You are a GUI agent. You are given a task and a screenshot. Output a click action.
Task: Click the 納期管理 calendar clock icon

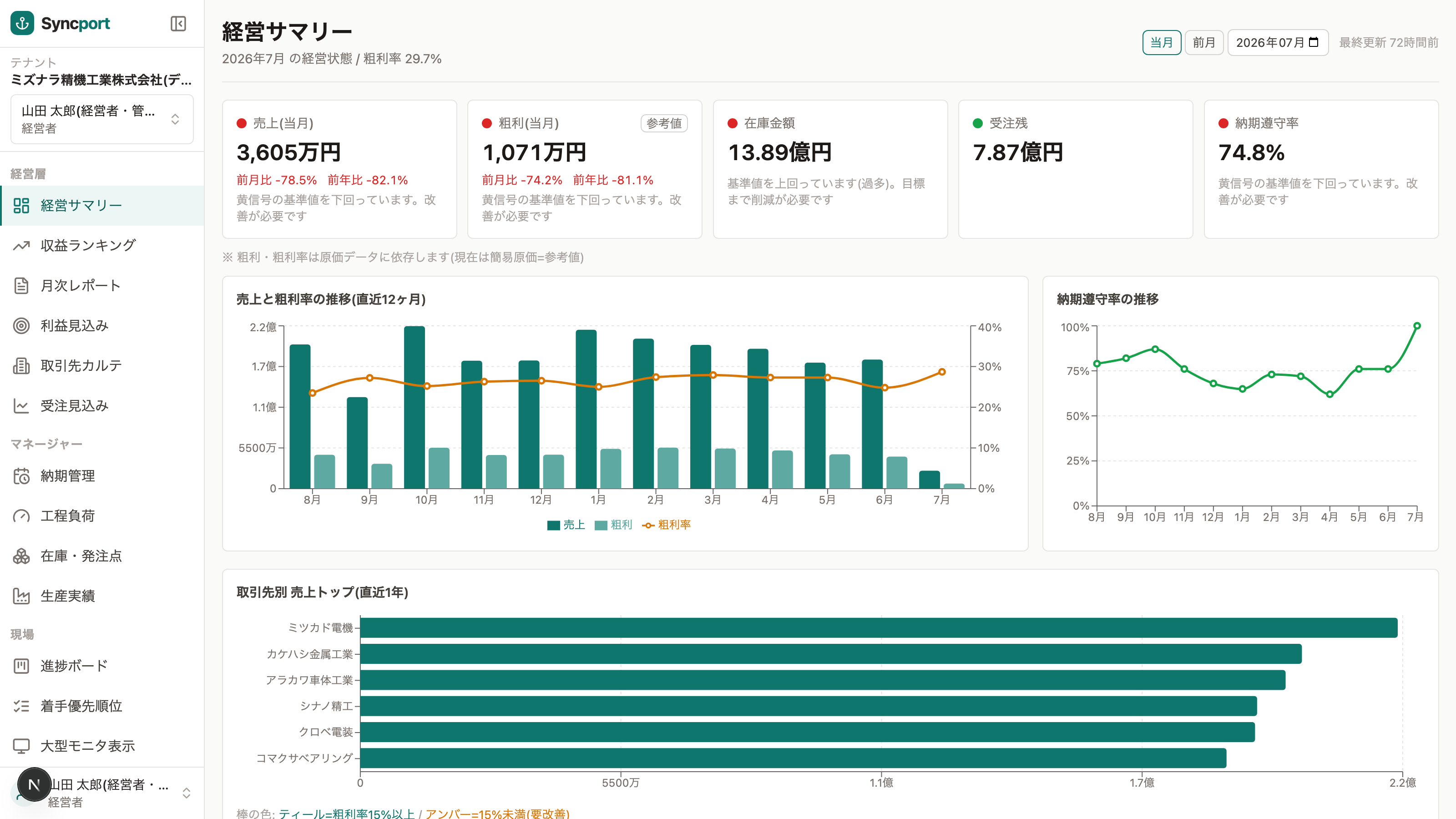point(21,476)
